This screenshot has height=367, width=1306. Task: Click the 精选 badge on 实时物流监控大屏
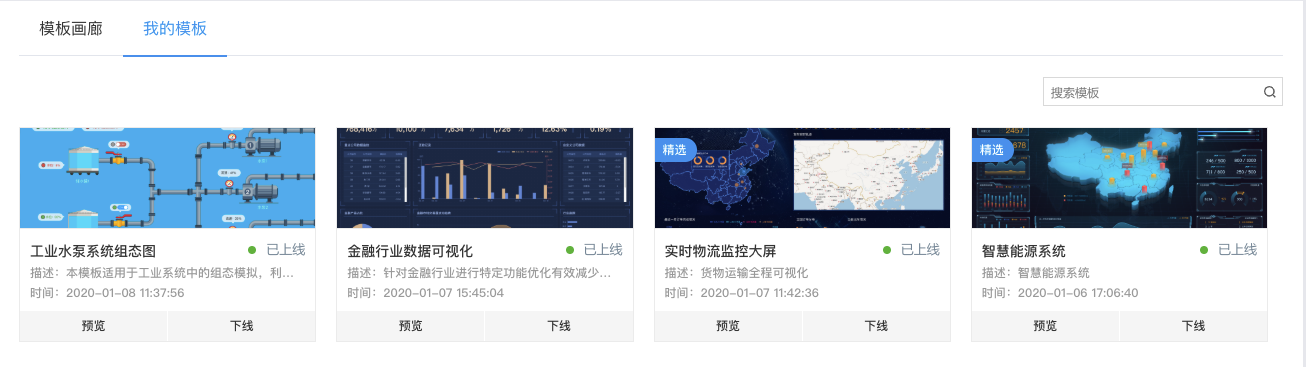675,149
